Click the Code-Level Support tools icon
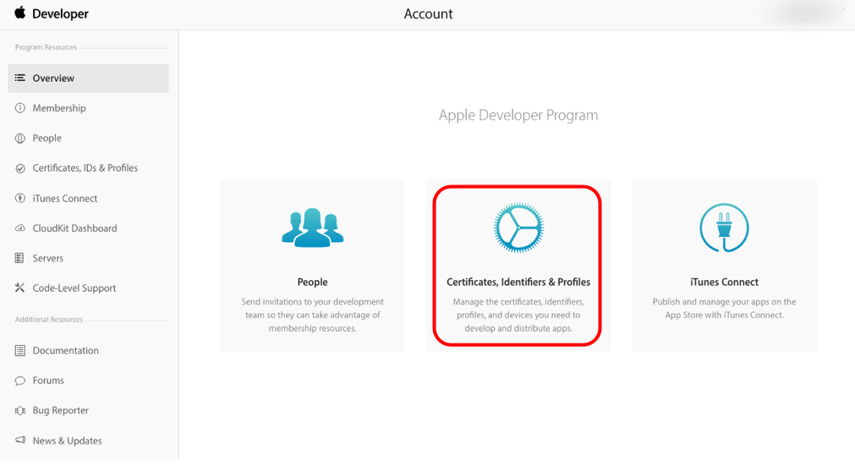Image resolution: width=855 pixels, height=468 pixels. [x=20, y=287]
